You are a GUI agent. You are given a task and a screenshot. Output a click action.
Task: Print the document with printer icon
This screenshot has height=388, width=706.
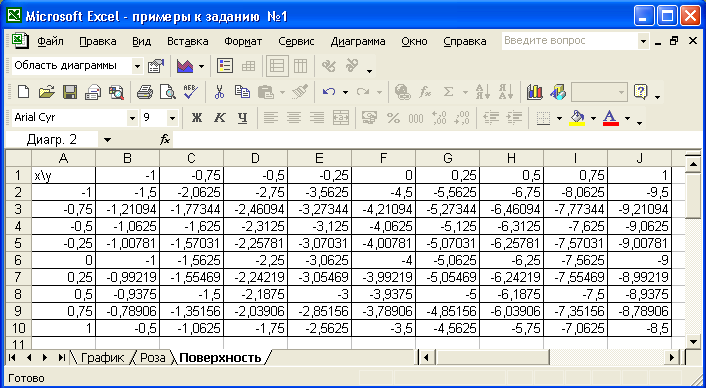[x=145, y=92]
